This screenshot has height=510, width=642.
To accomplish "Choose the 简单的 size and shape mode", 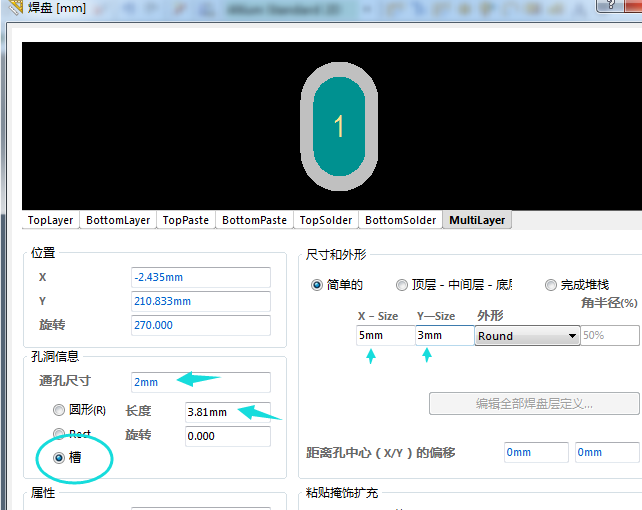I will (318, 285).
